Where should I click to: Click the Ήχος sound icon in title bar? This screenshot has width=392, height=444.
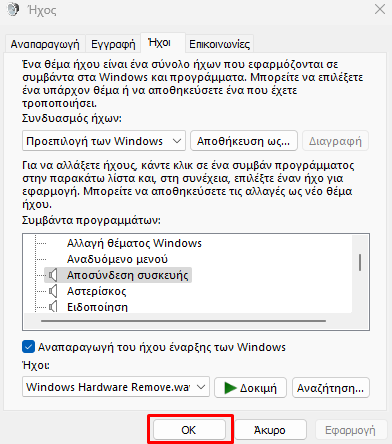(x=13, y=10)
